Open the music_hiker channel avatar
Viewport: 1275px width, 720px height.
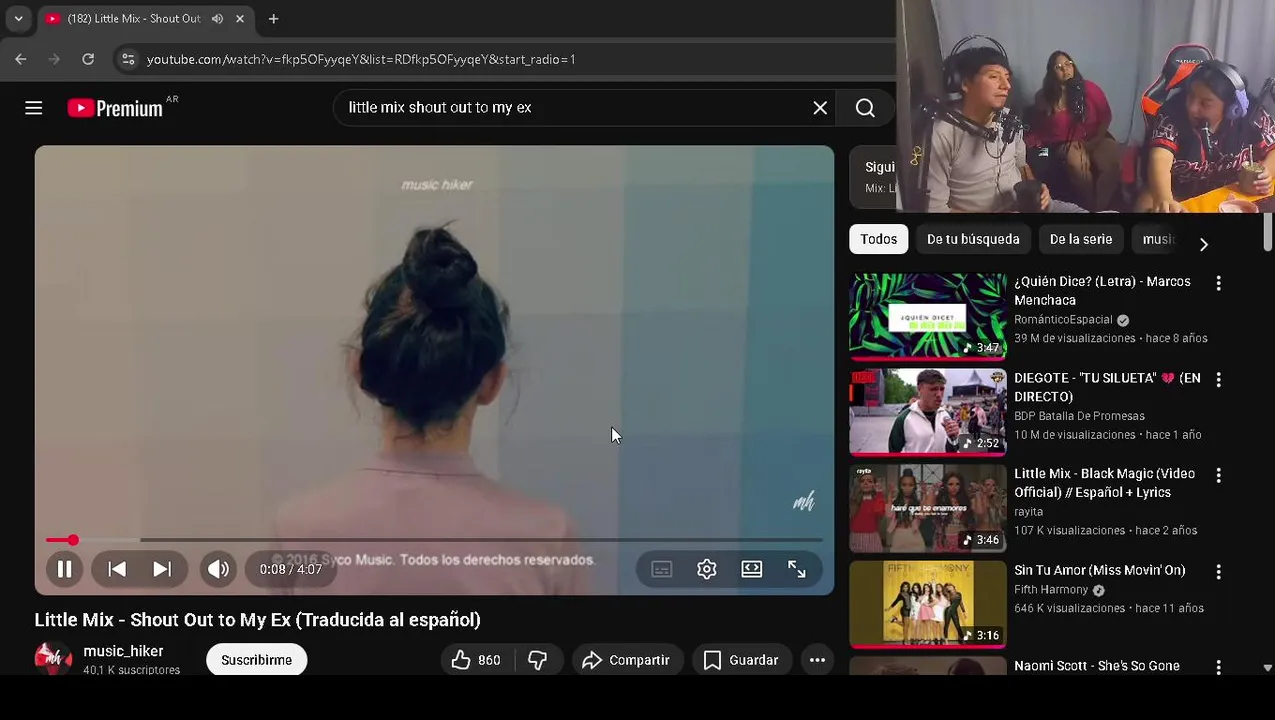point(53,659)
